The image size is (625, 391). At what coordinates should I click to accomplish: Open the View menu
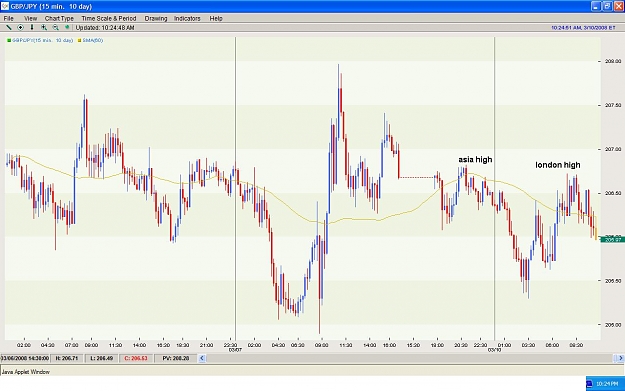coord(30,18)
